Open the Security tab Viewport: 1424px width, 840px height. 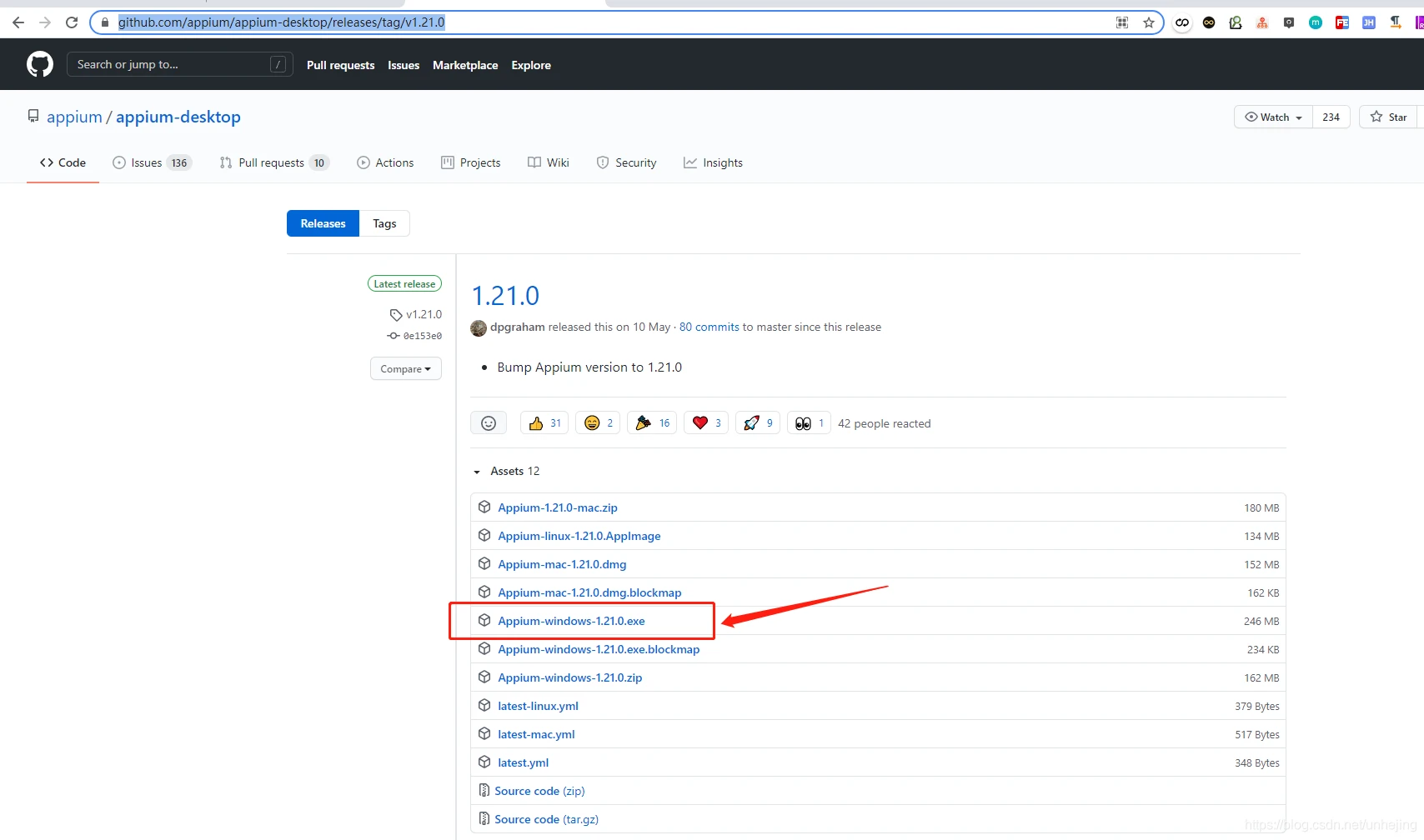pos(626,162)
